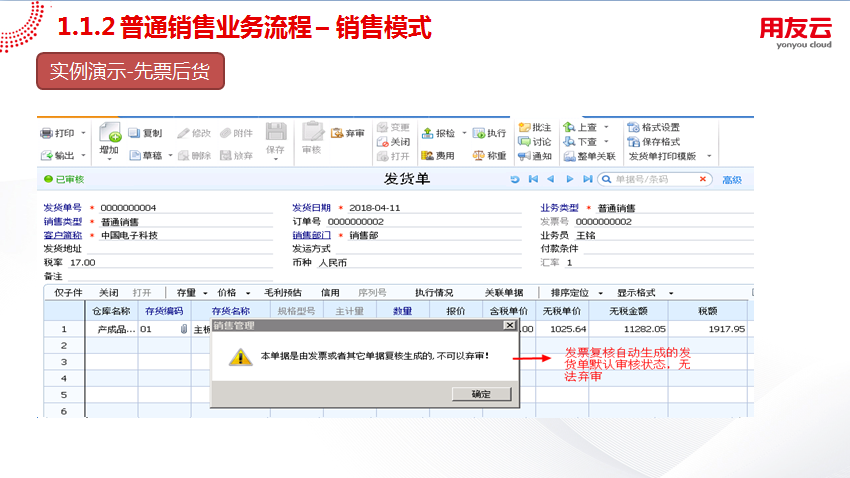The height and width of the screenshot is (478, 850).
Task: Expand the arrow under 增加
Action: 109,159
